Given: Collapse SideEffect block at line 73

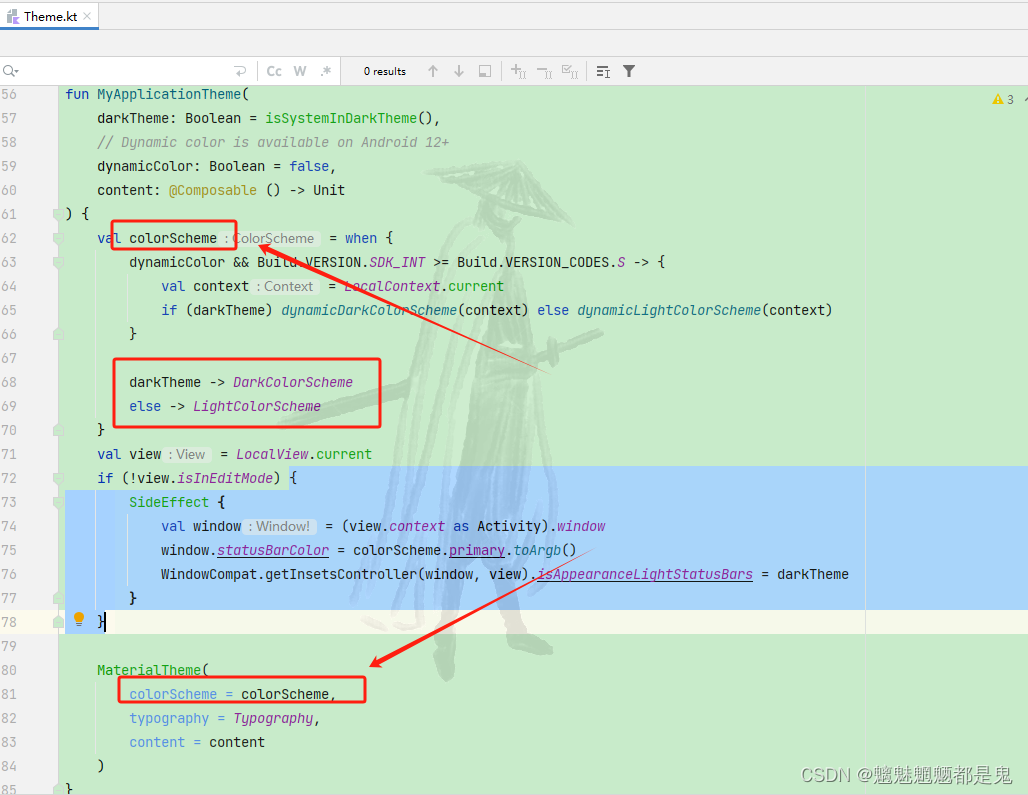Looking at the screenshot, I should click(x=58, y=502).
